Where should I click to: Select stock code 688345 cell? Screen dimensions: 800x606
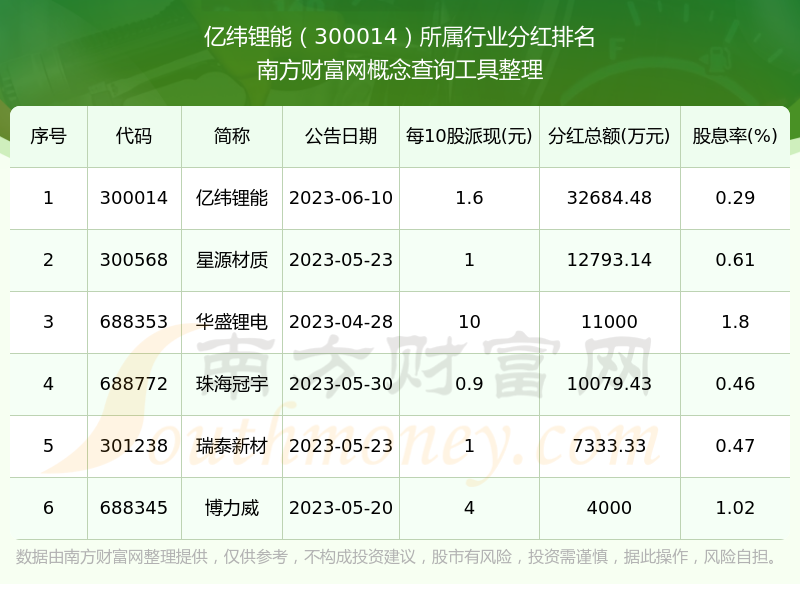[x=134, y=508]
